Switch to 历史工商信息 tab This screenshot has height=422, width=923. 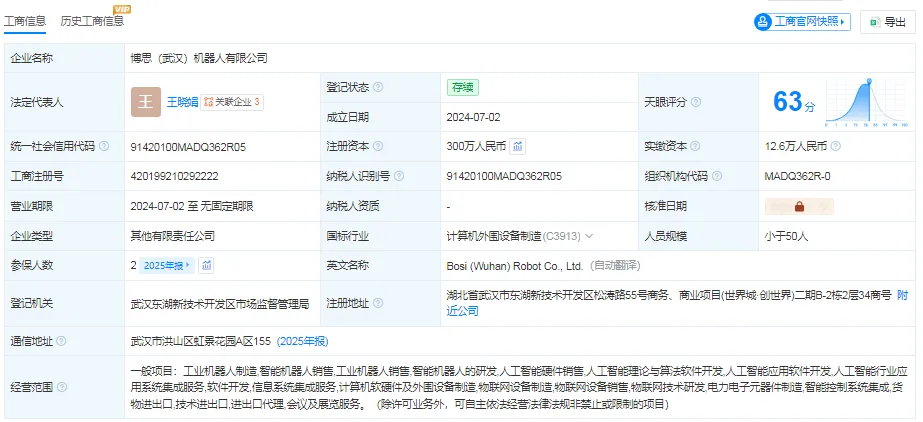pyautogui.click(x=92, y=21)
